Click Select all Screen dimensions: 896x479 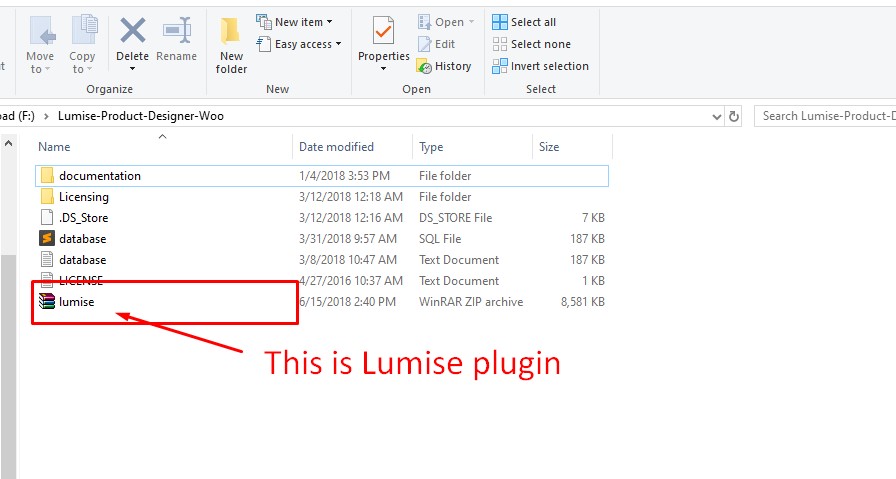[x=523, y=22]
